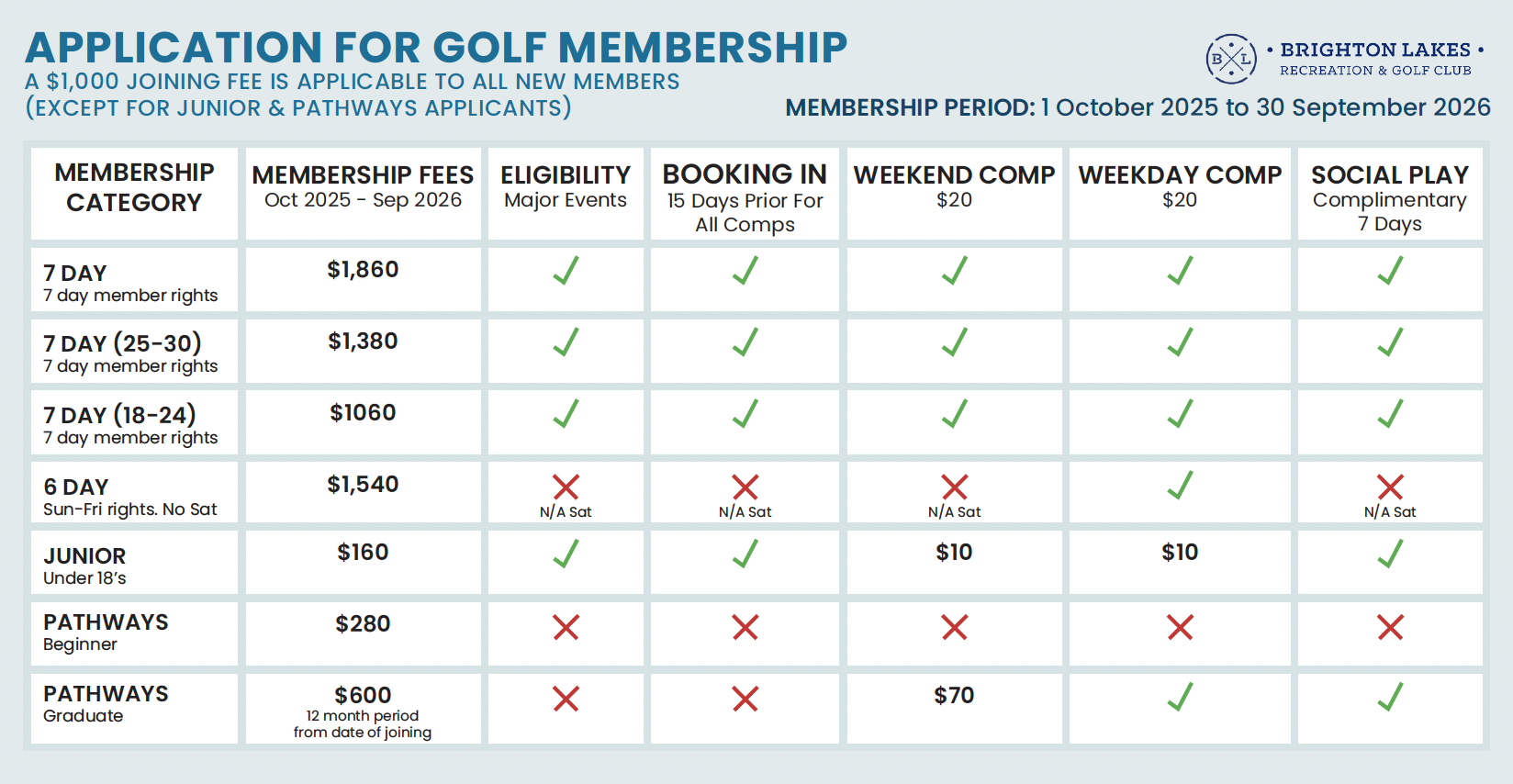Click the Pathways Graduate $70 weekend comp price

(954, 696)
